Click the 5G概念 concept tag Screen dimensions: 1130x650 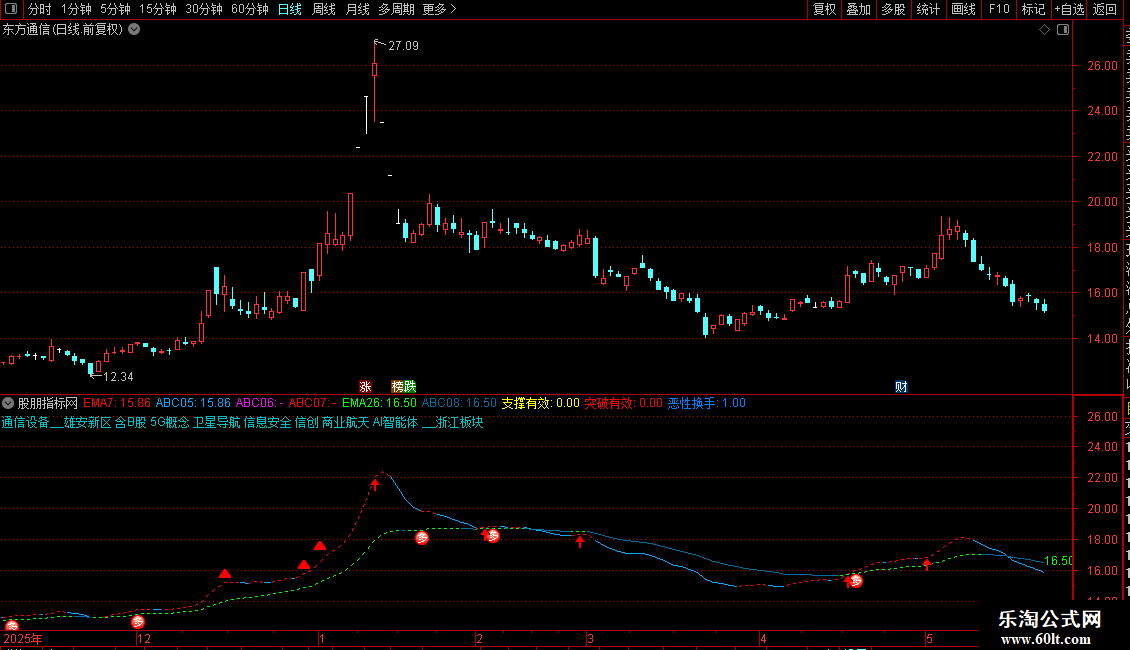coord(169,422)
